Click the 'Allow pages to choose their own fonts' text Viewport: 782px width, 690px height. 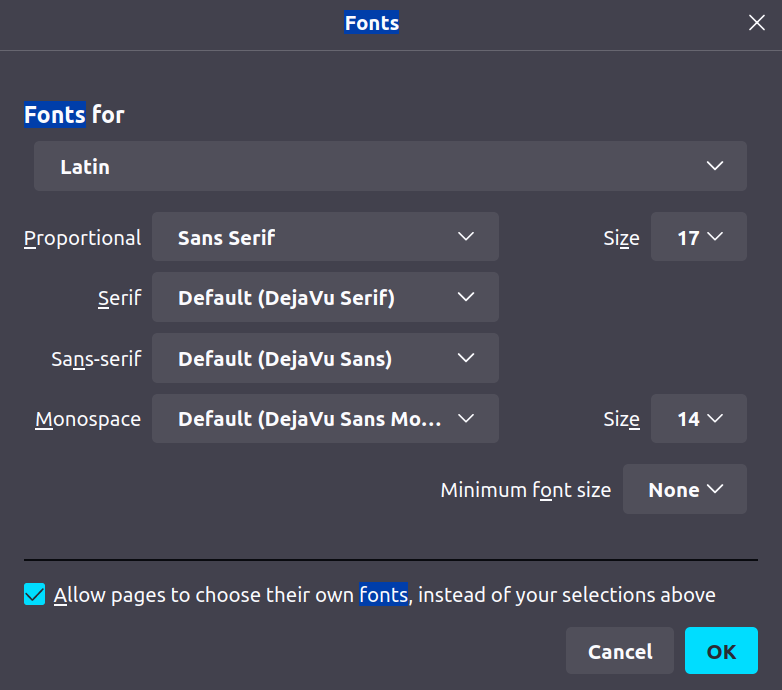385,595
